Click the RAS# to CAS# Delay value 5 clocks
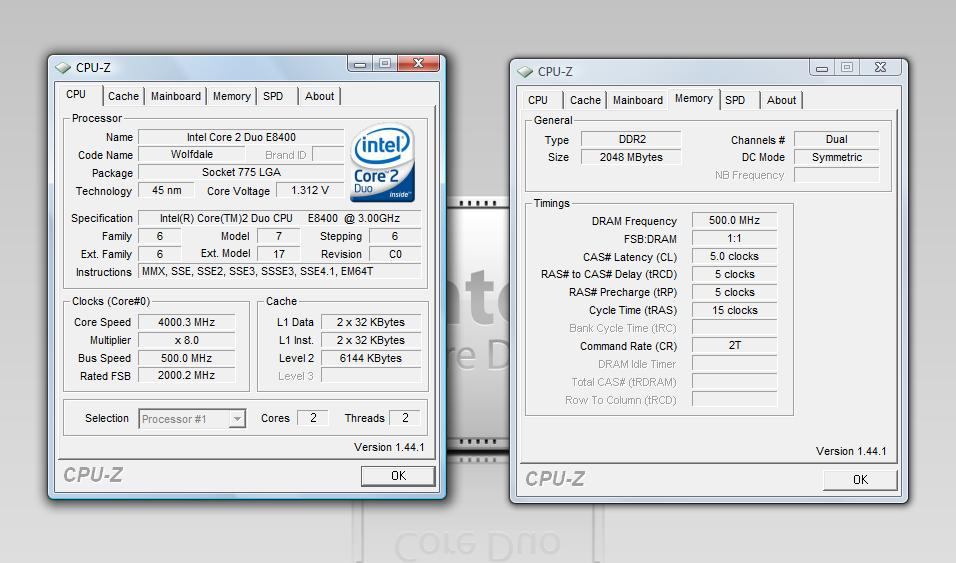This screenshot has height=563, width=956. pyautogui.click(x=735, y=274)
